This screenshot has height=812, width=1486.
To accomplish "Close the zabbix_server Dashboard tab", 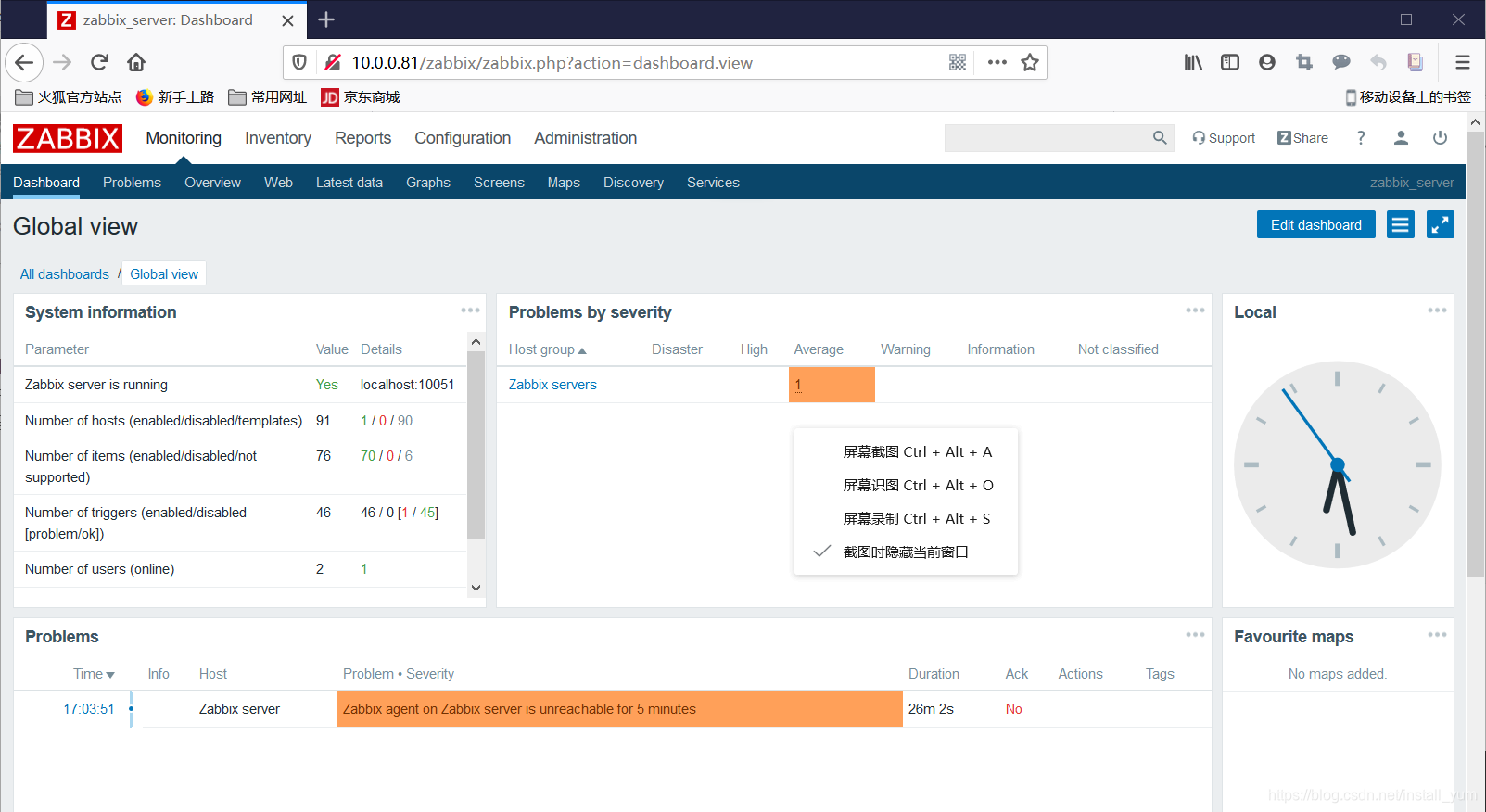I will 287,20.
